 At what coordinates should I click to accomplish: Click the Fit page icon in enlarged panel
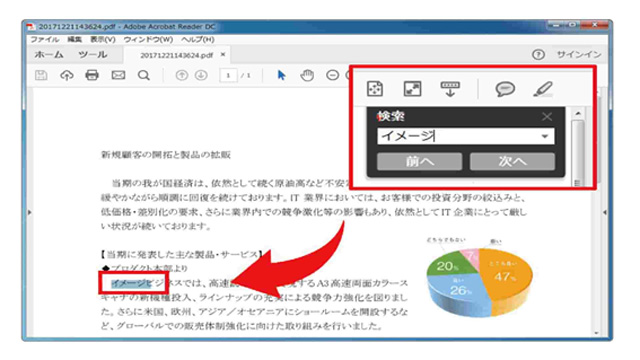375,89
